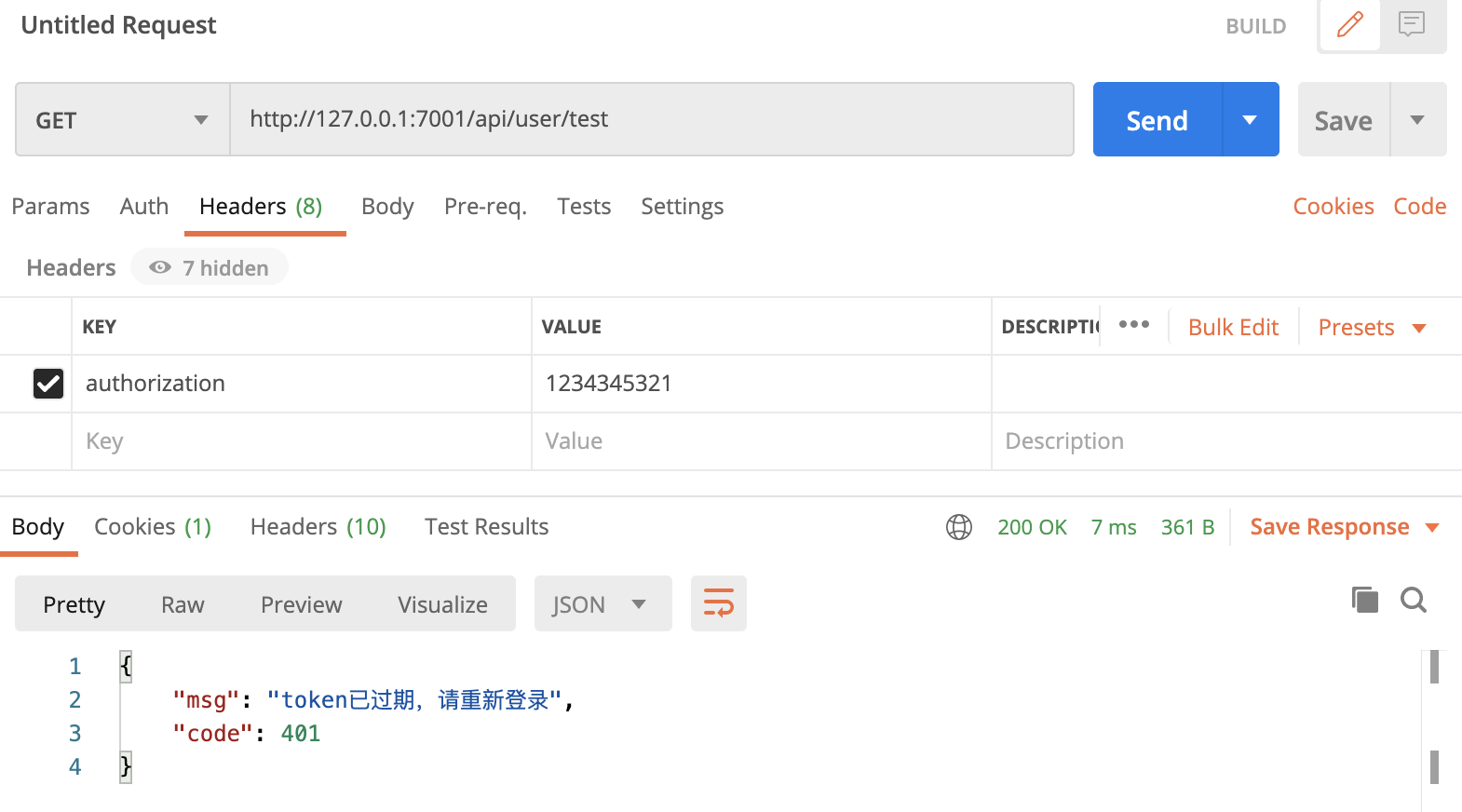The image size is (1462, 812).
Task: Expand the Save button dropdown arrow
Action: click(1417, 119)
